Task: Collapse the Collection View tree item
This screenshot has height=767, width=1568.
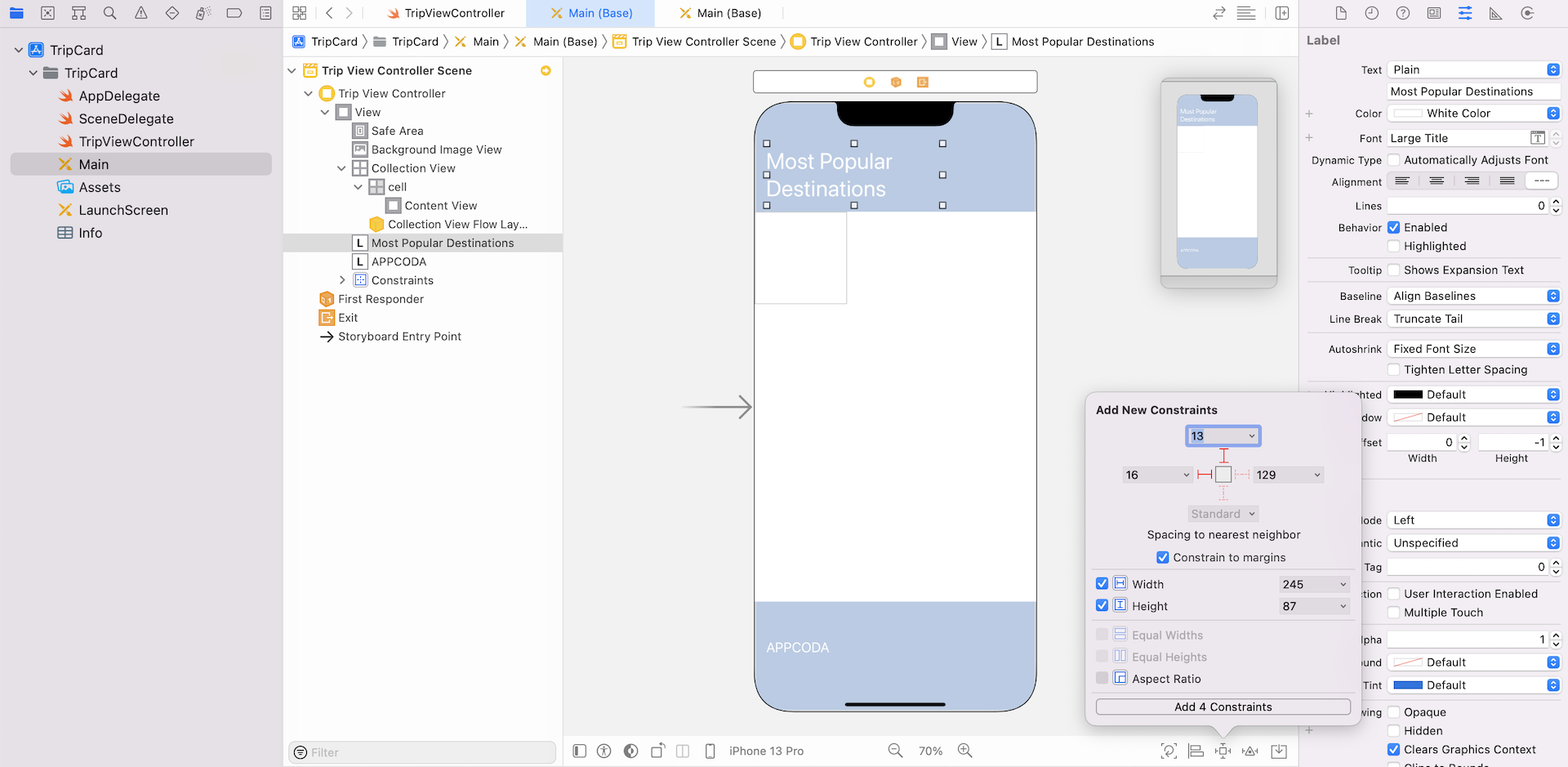Action: coord(341,168)
